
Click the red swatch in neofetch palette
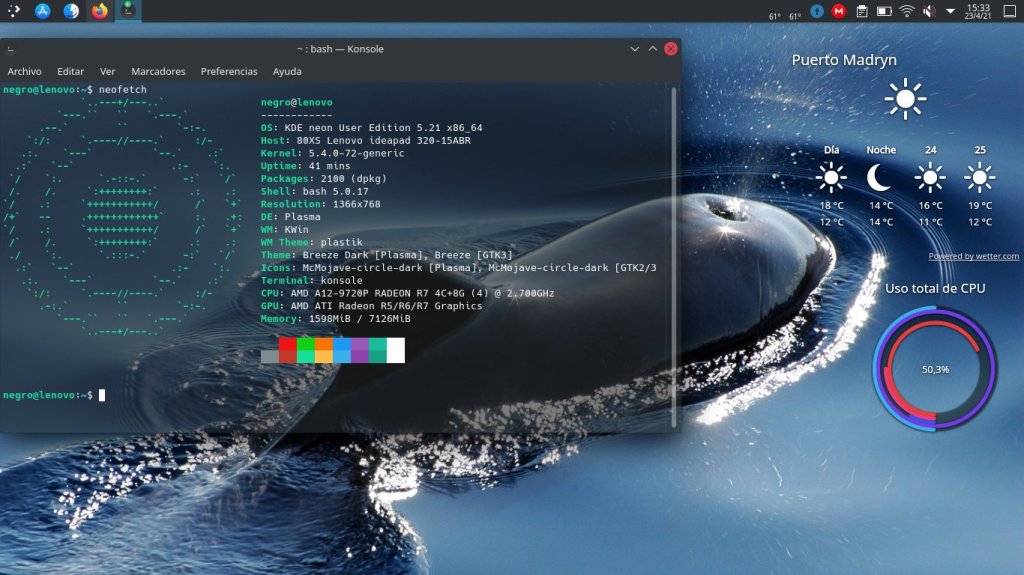pos(288,344)
